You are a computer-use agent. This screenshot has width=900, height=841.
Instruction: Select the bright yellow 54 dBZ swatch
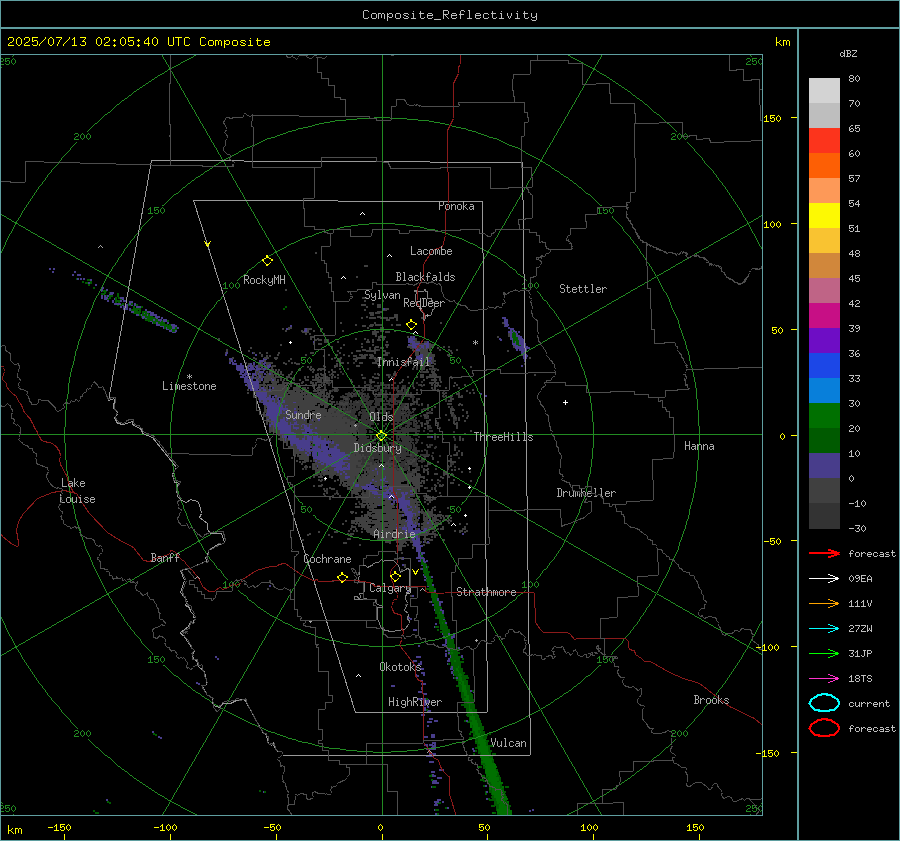click(x=824, y=215)
